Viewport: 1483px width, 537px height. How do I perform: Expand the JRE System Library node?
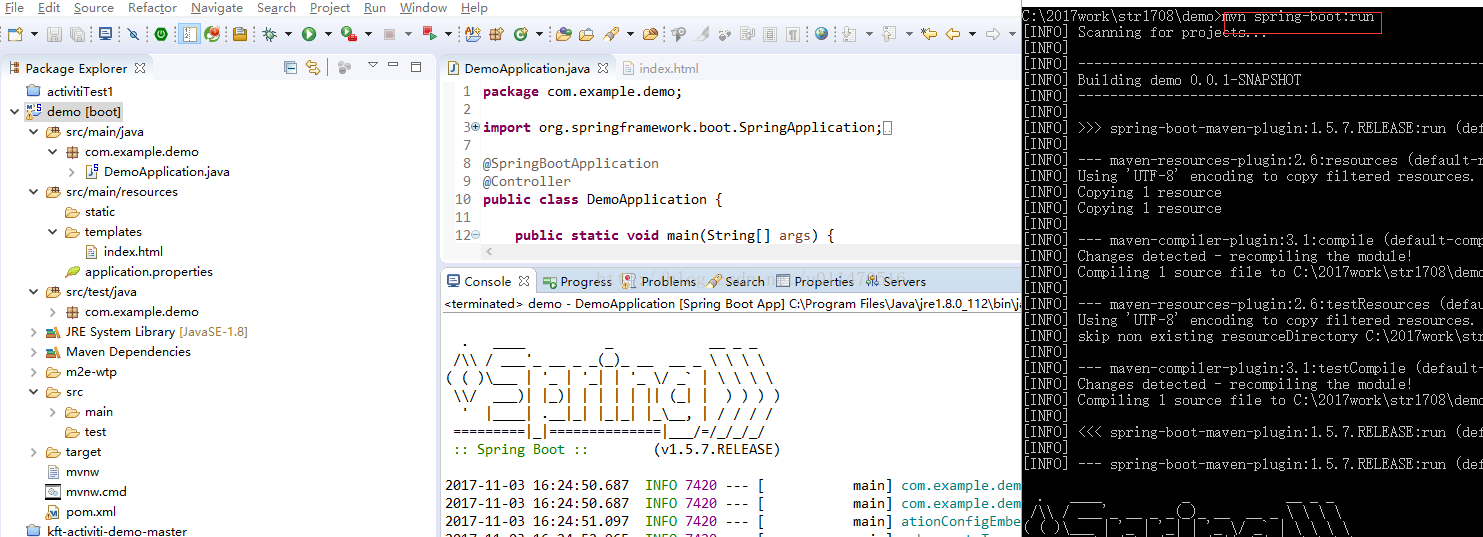pos(33,332)
